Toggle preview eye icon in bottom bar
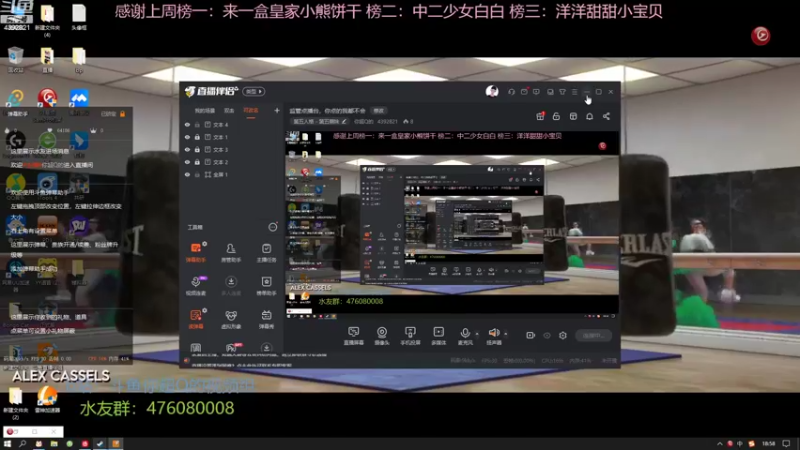The width and height of the screenshot is (800, 450). click(547, 336)
